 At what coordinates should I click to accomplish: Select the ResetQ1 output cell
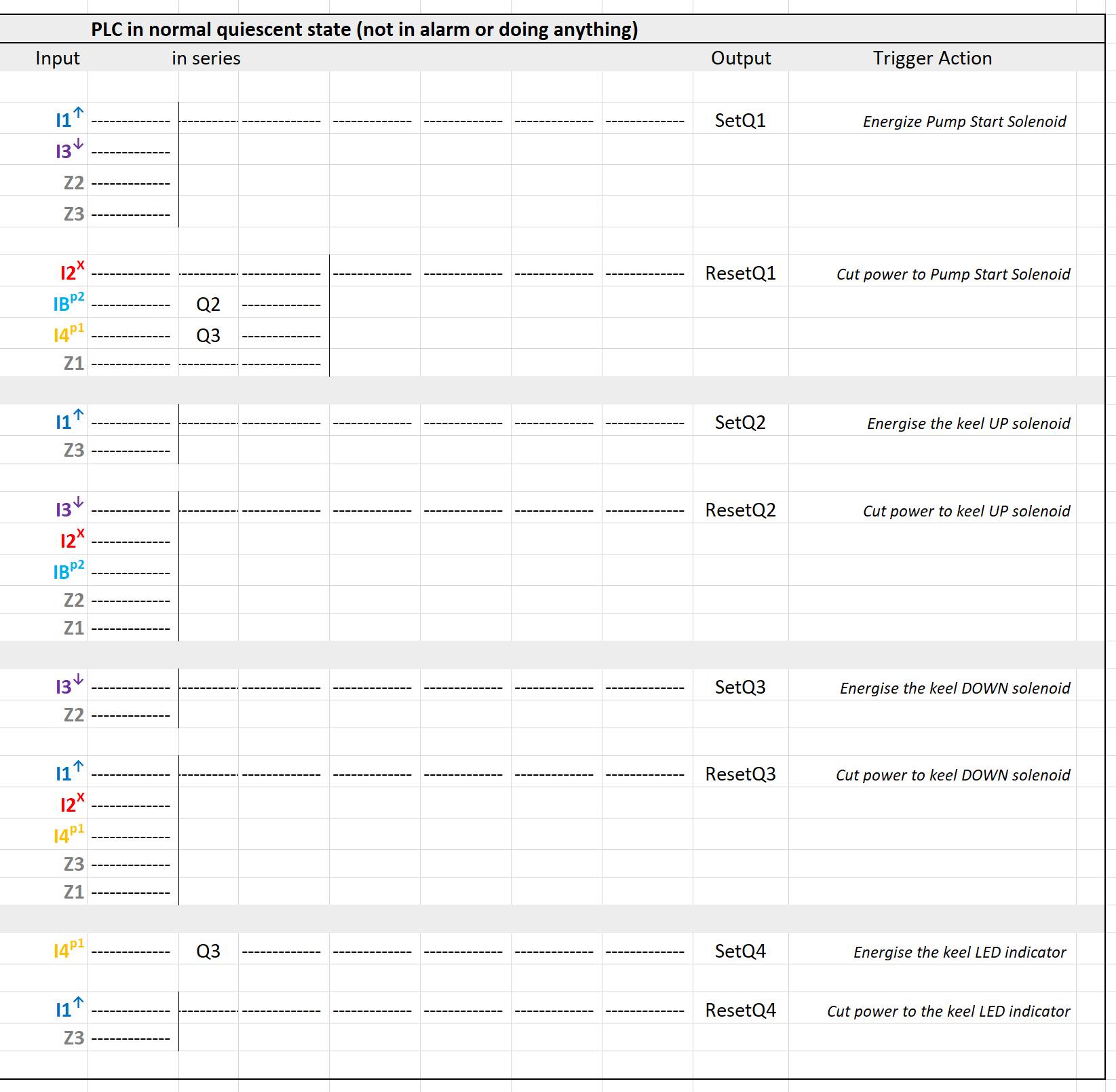[740, 274]
